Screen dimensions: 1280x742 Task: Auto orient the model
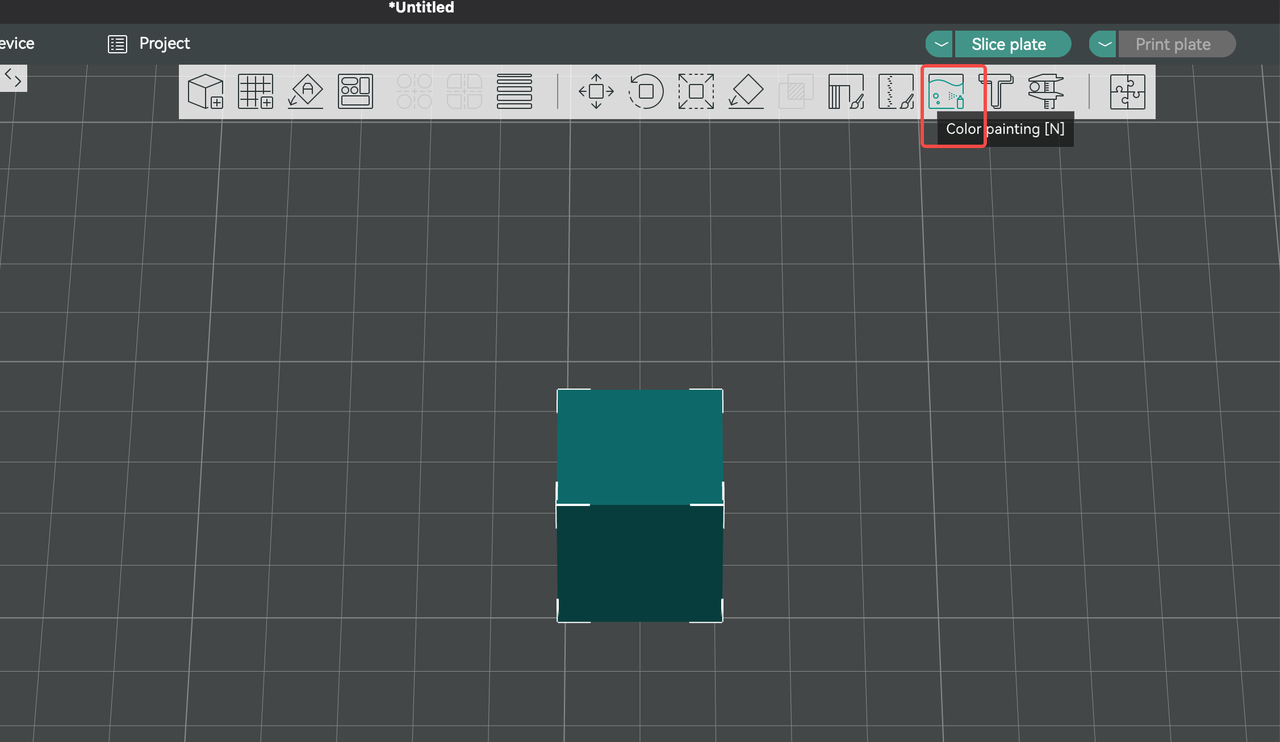coord(305,91)
